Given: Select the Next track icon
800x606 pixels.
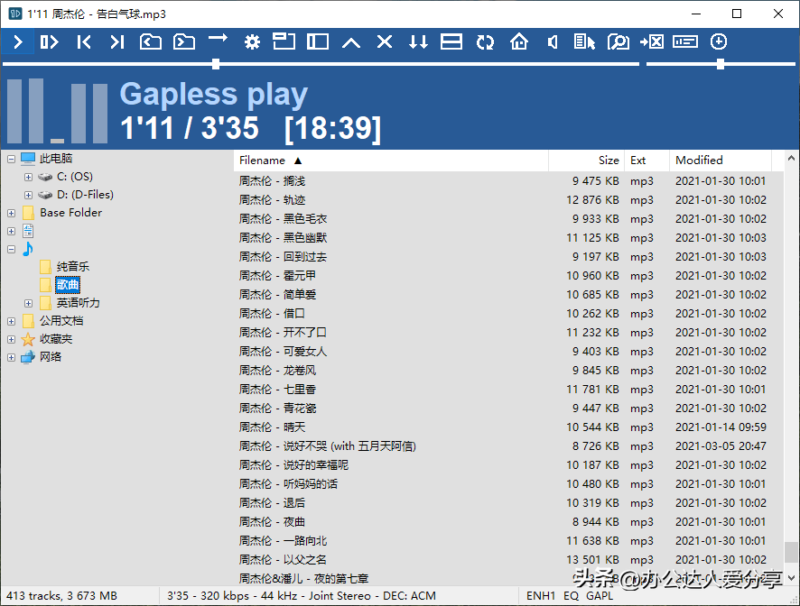Looking at the screenshot, I should click(x=116, y=42).
